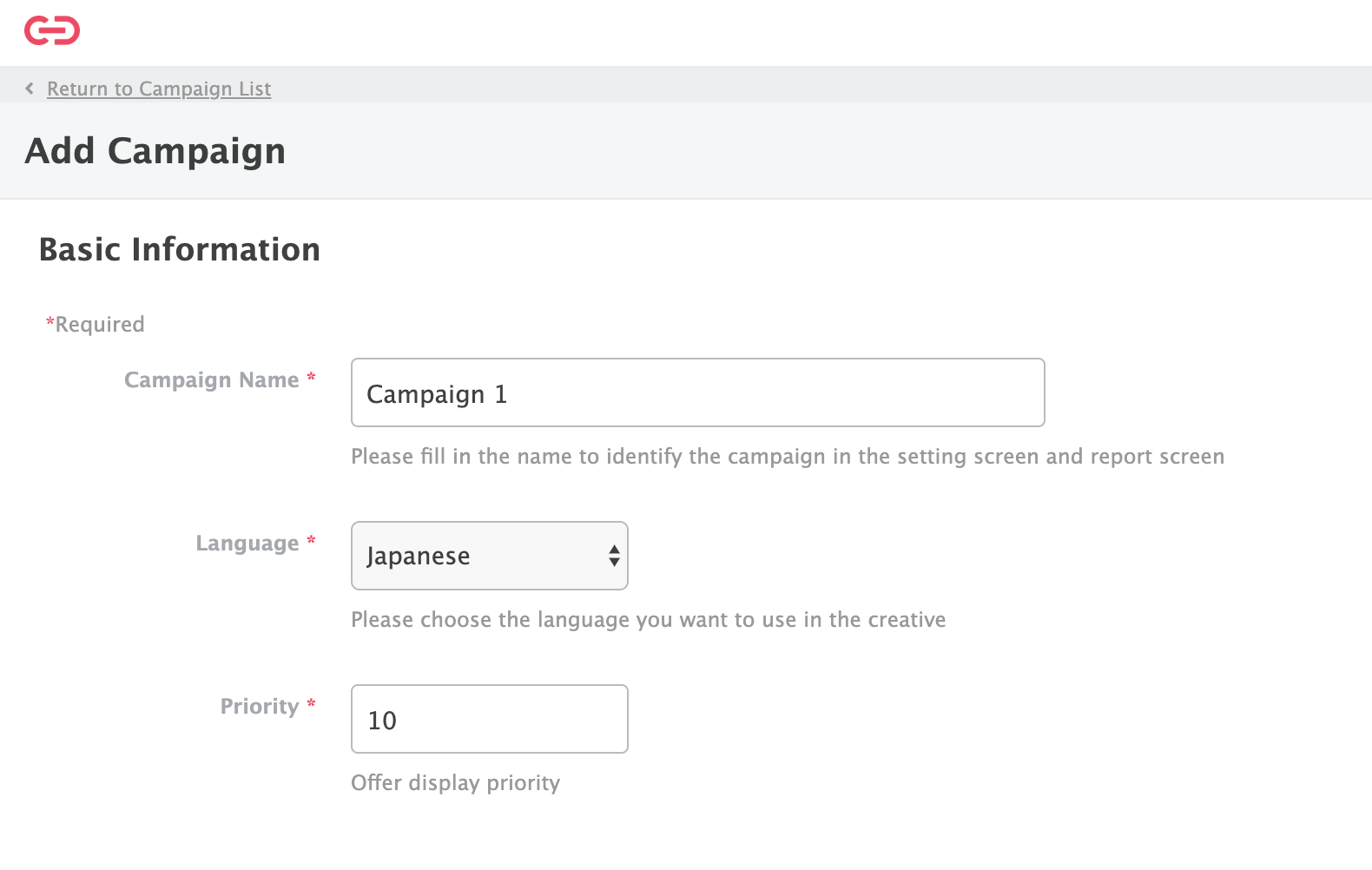
Task: Focus the Priority input containing 10
Action: point(489,719)
